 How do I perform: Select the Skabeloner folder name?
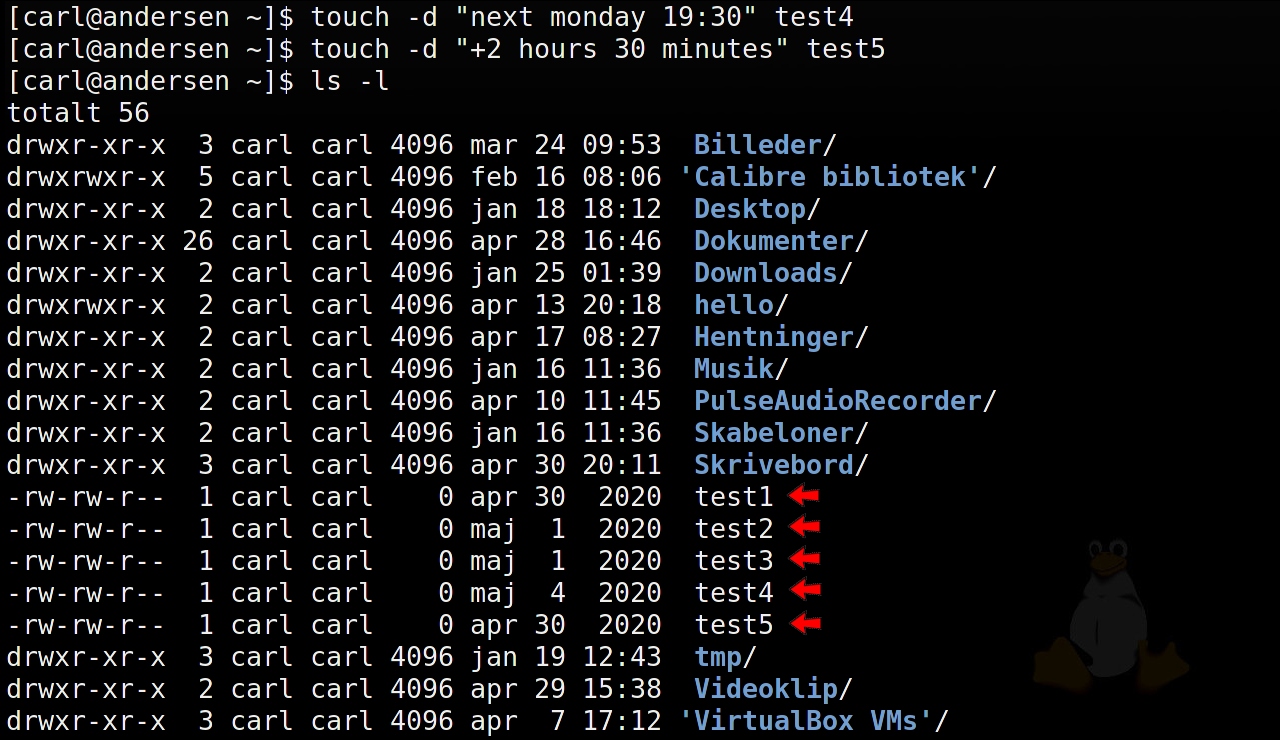[773, 433]
